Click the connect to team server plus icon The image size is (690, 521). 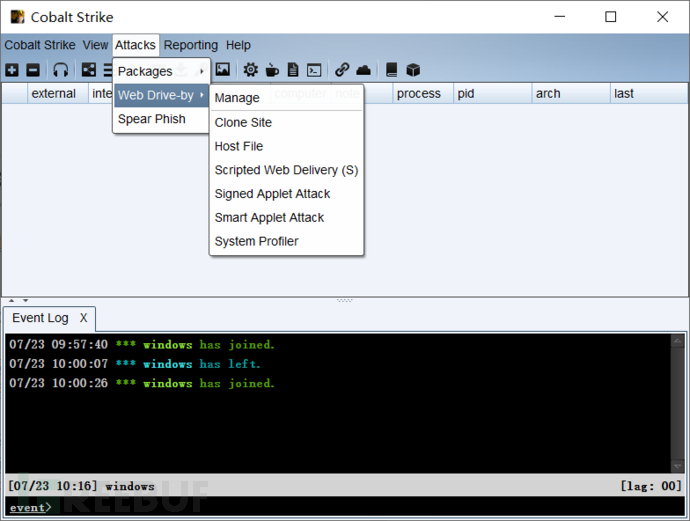[12, 70]
